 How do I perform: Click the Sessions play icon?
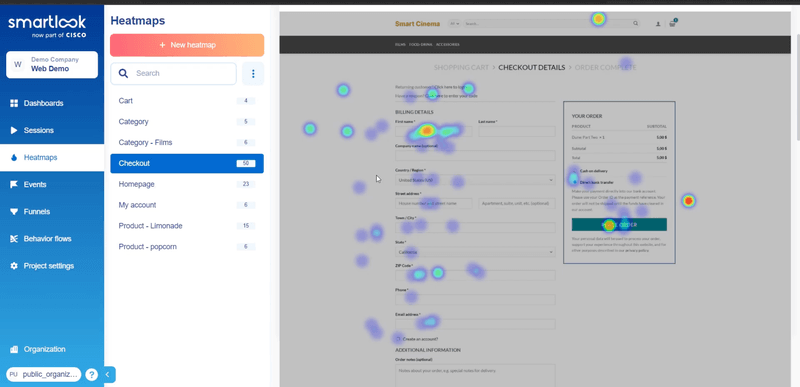coord(14,131)
